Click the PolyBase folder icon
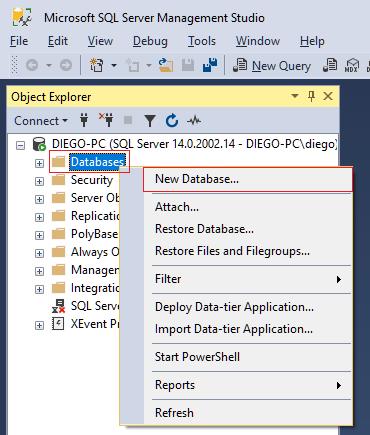Screen dimensions: 370x435 tap(58, 234)
